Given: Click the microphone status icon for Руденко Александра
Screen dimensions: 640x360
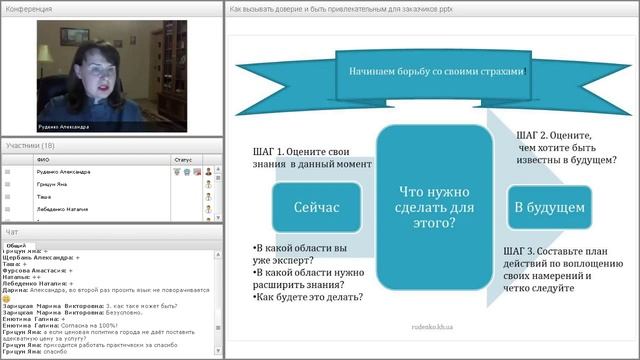Looking at the screenshot, I should (177, 172).
